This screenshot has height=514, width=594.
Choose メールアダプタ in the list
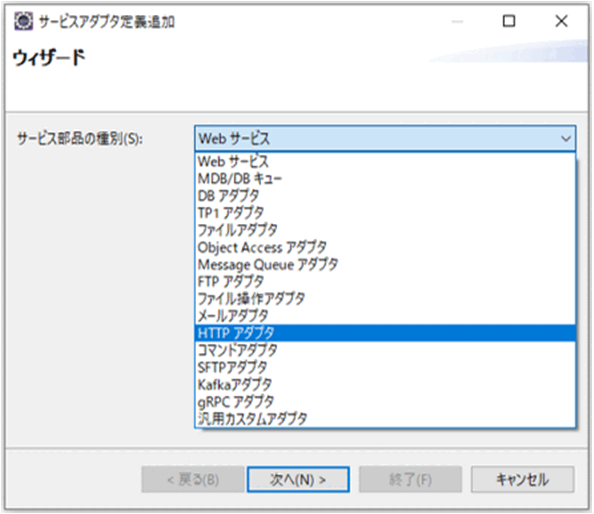coord(385,316)
